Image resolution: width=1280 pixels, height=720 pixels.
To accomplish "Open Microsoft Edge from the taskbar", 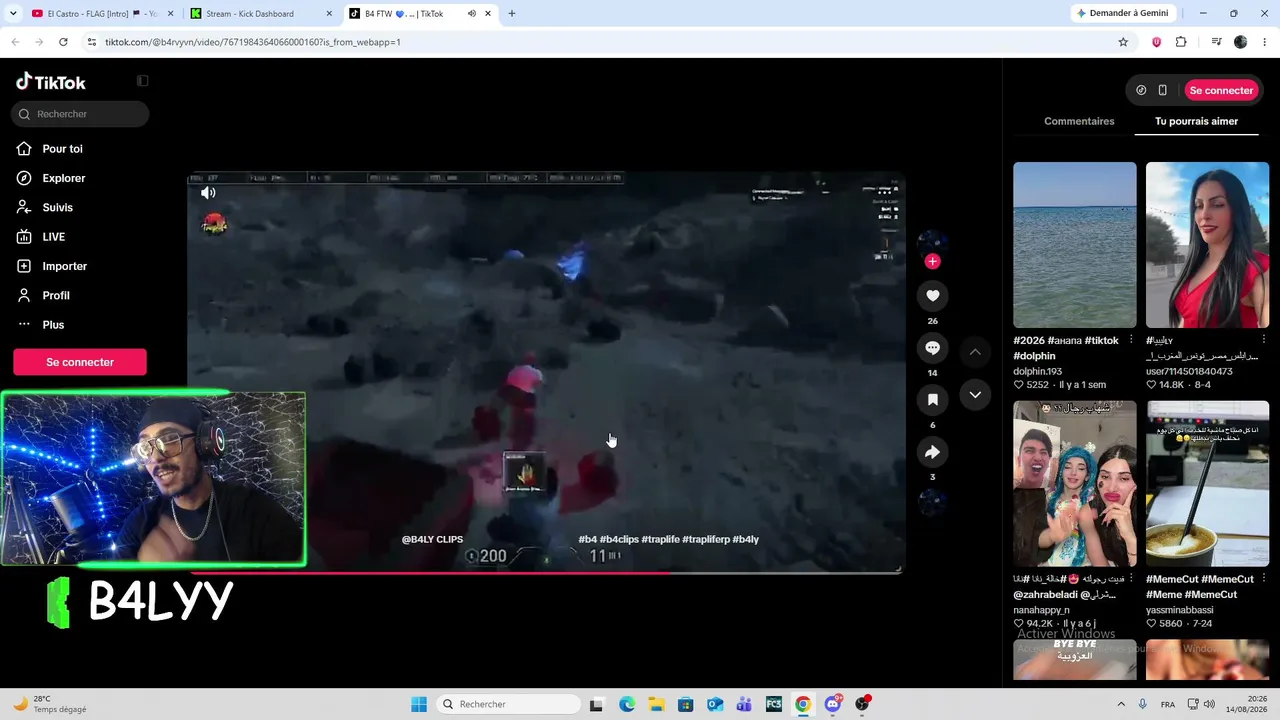I will (x=627, y=704).
